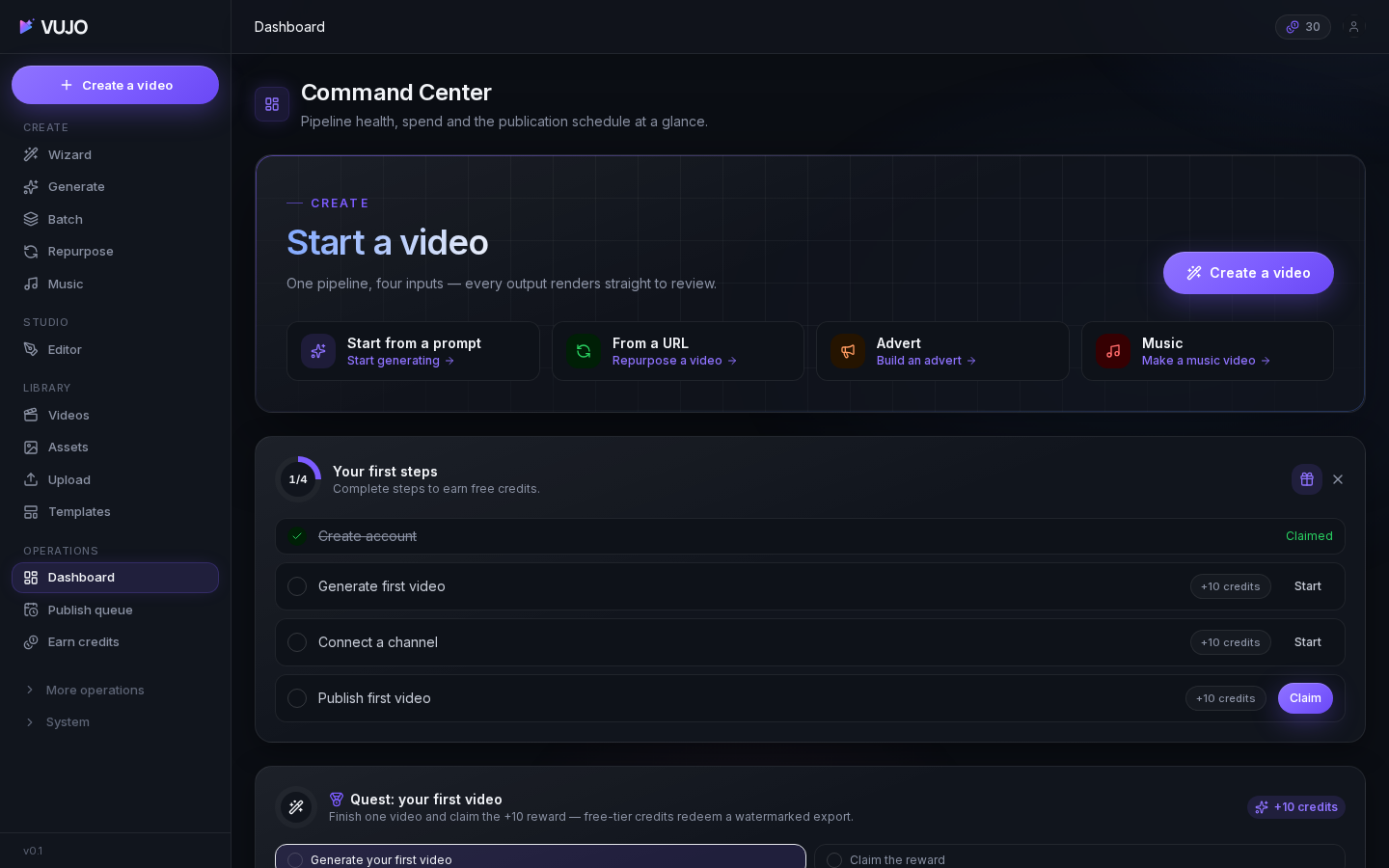The height and width of the screenshot is (868, 1389).
Task: Claim the Publish first video reward
Action: (1305, 698)
